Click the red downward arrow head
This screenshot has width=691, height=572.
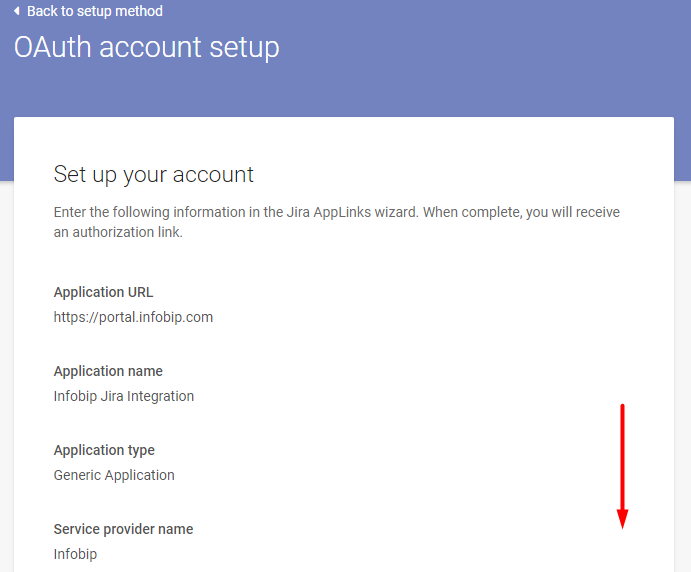tap(622, 518)
